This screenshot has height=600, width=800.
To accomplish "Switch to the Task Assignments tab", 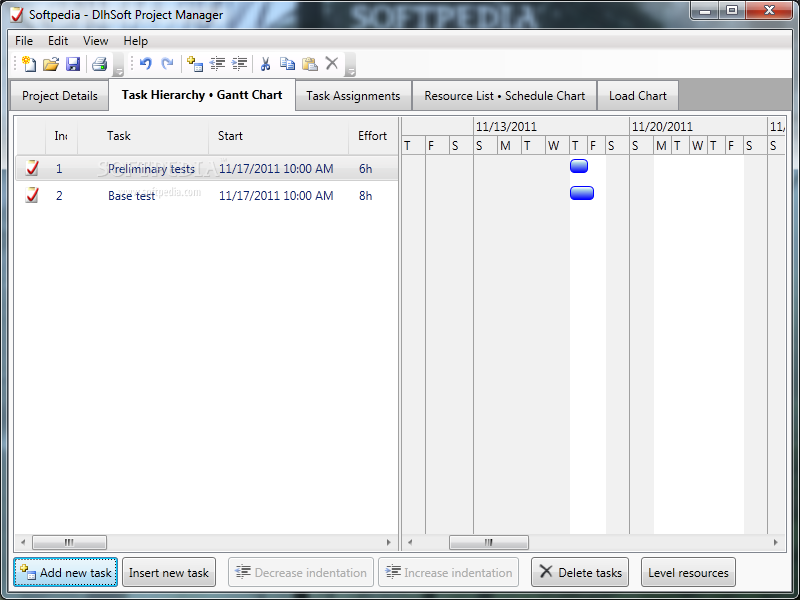I will click(x=353, y=96).
